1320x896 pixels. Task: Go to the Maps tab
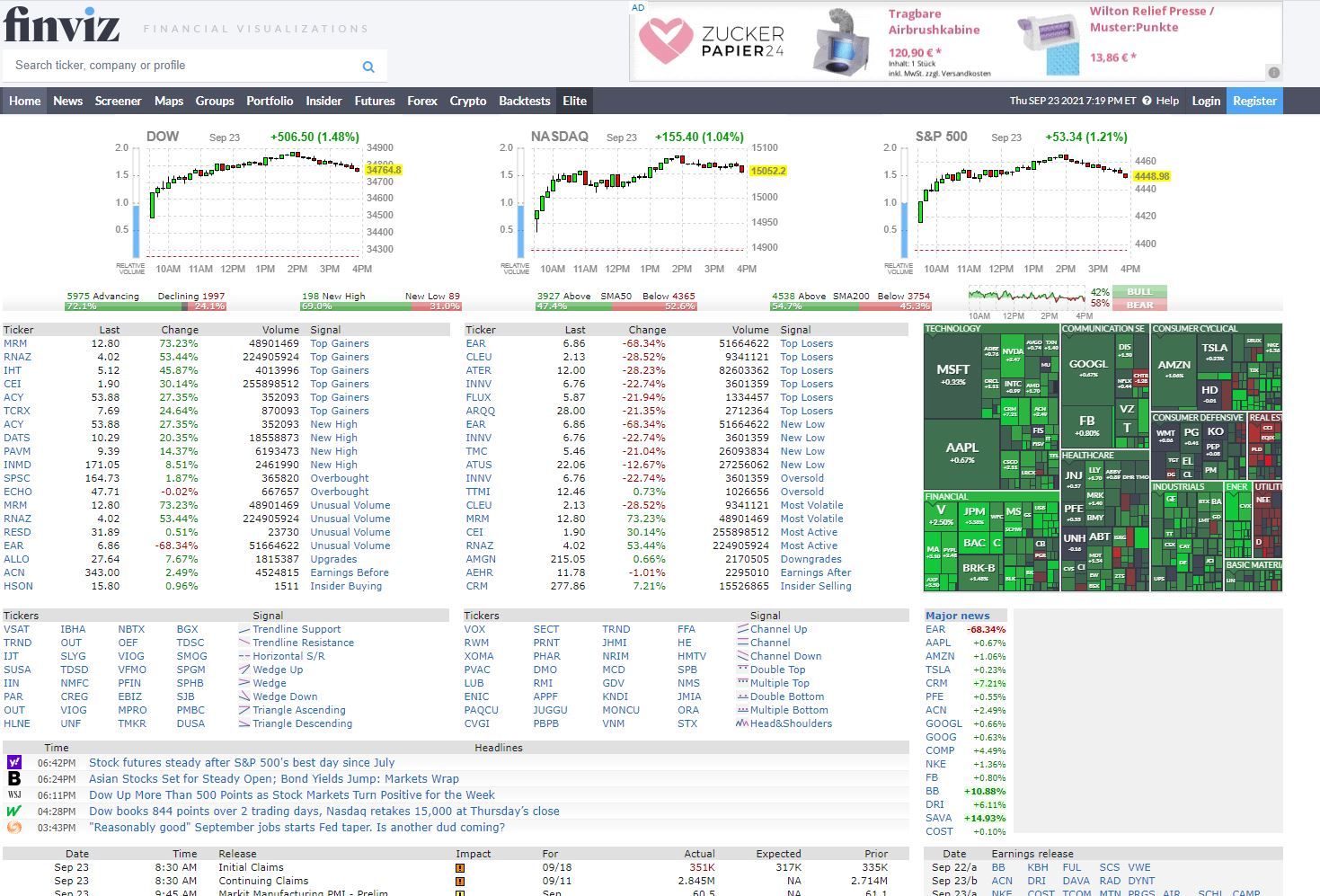click(169, 101)
